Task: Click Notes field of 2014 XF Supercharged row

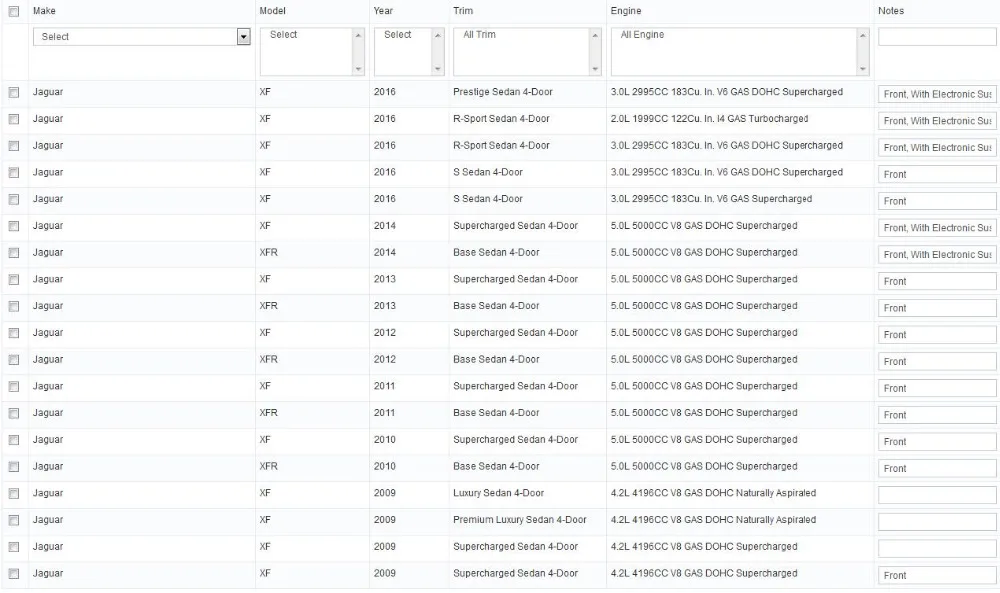Action: [937, 228]
